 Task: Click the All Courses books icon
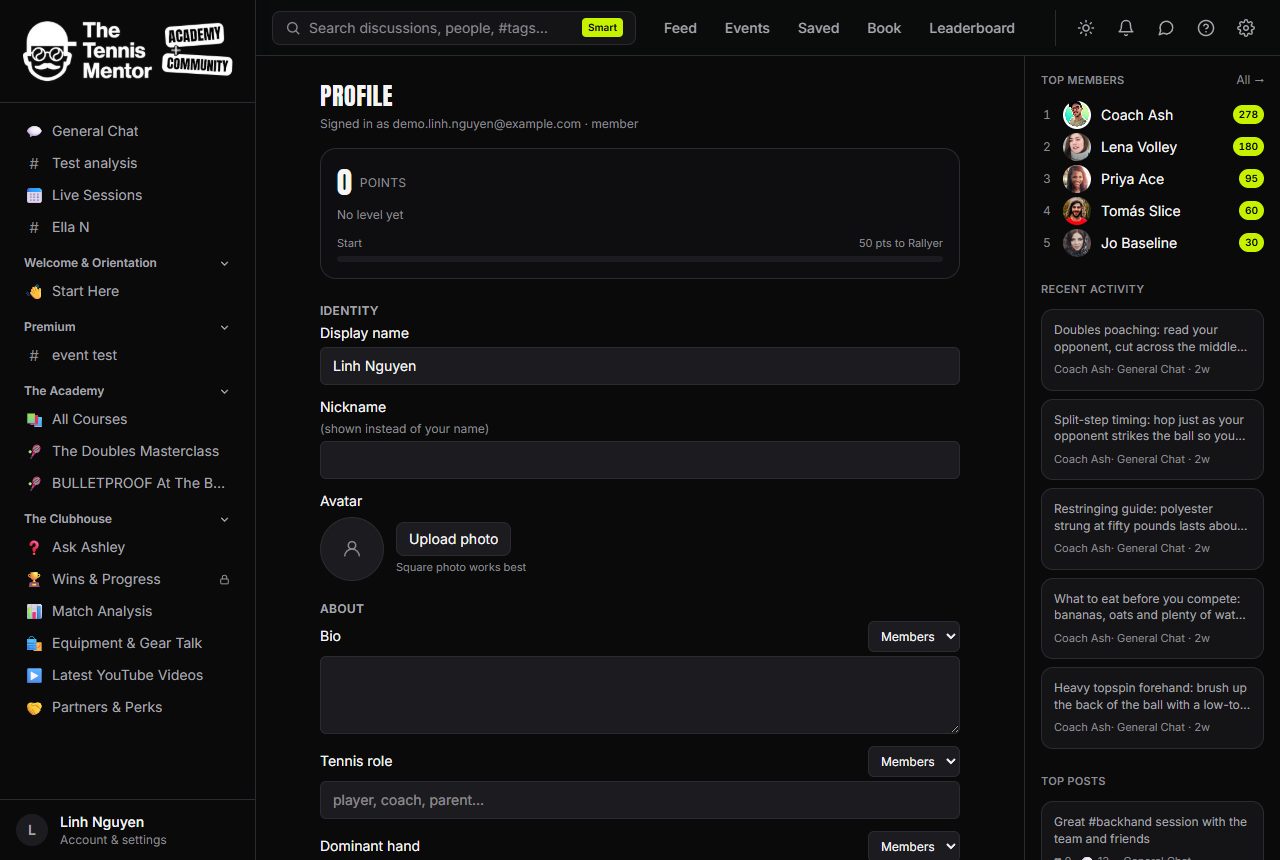[x=34, y=419]
